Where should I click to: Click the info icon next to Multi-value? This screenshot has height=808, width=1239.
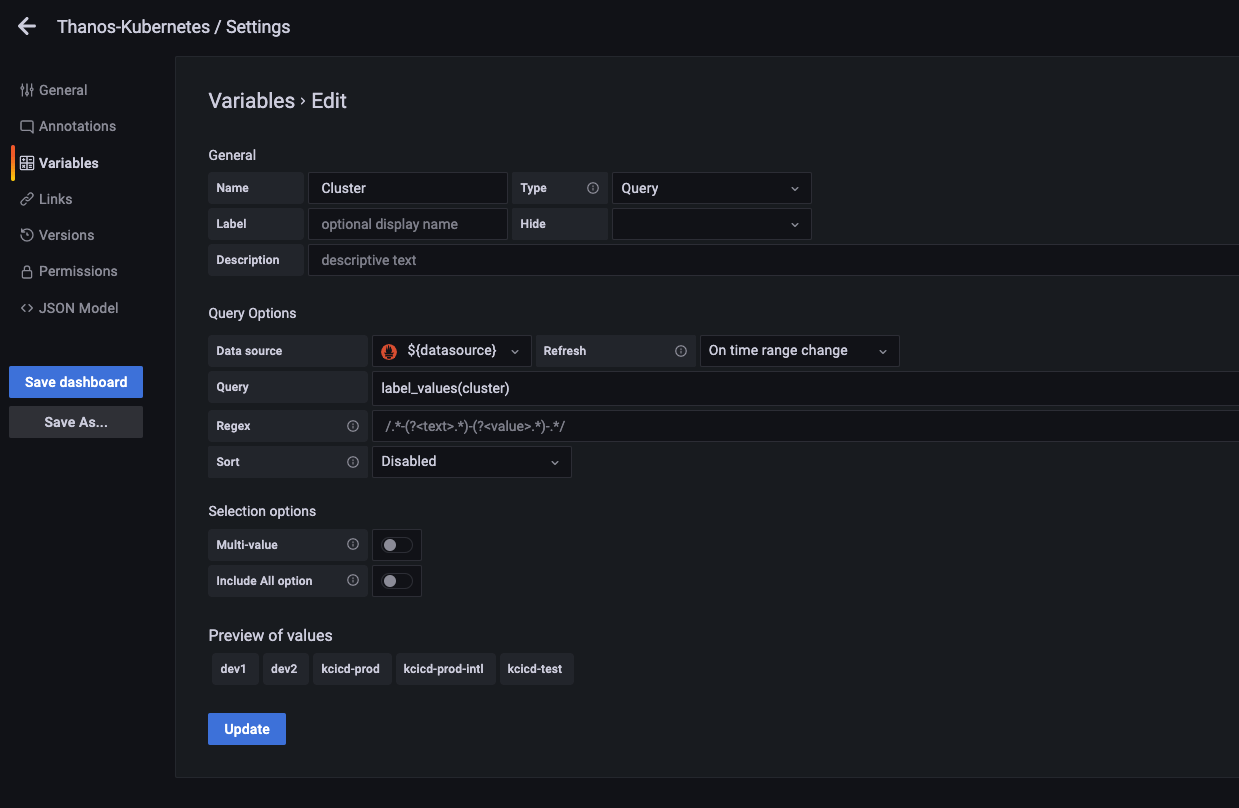[353, 545]
